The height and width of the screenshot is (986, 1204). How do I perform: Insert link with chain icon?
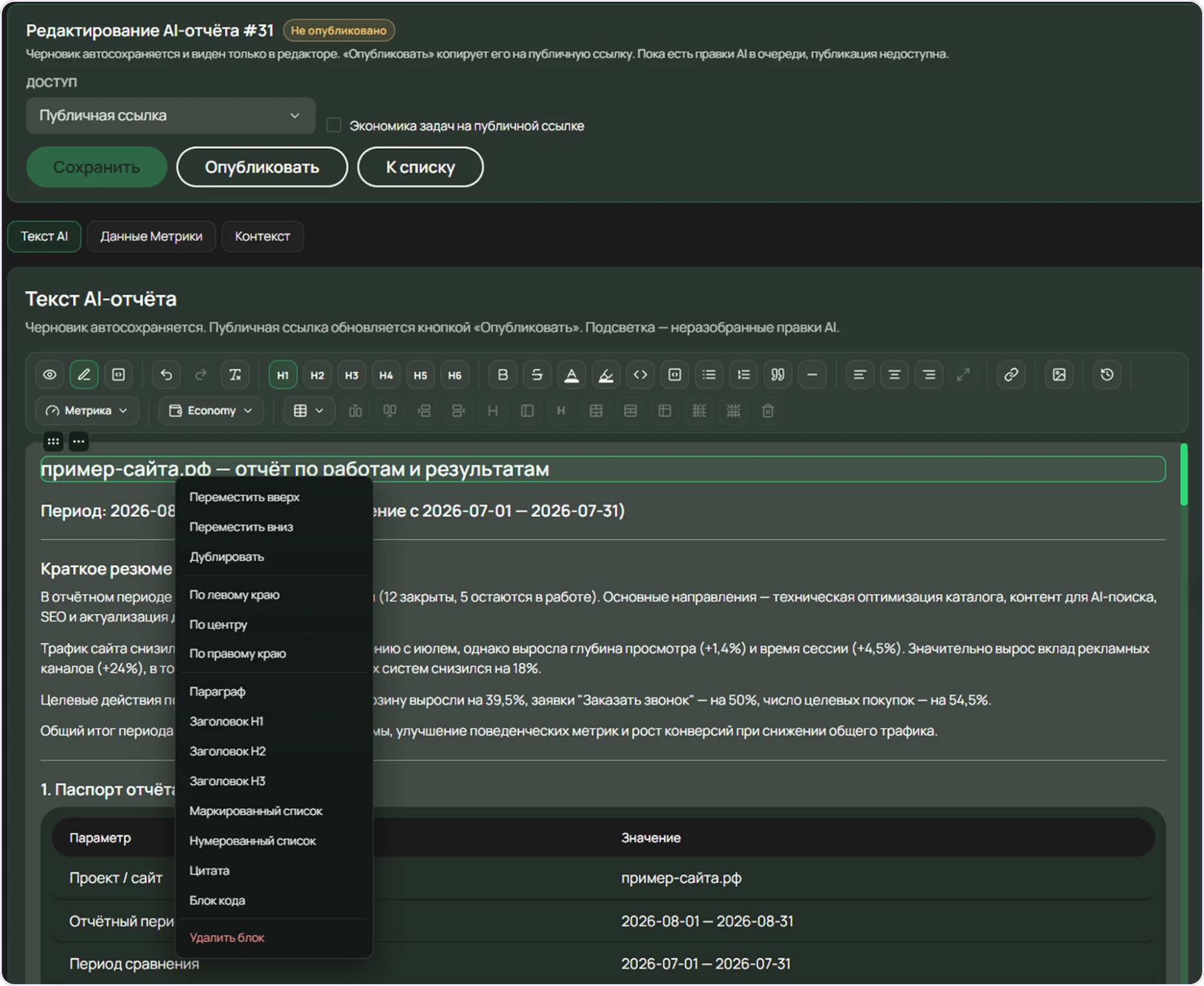(x=1011, y=375)
